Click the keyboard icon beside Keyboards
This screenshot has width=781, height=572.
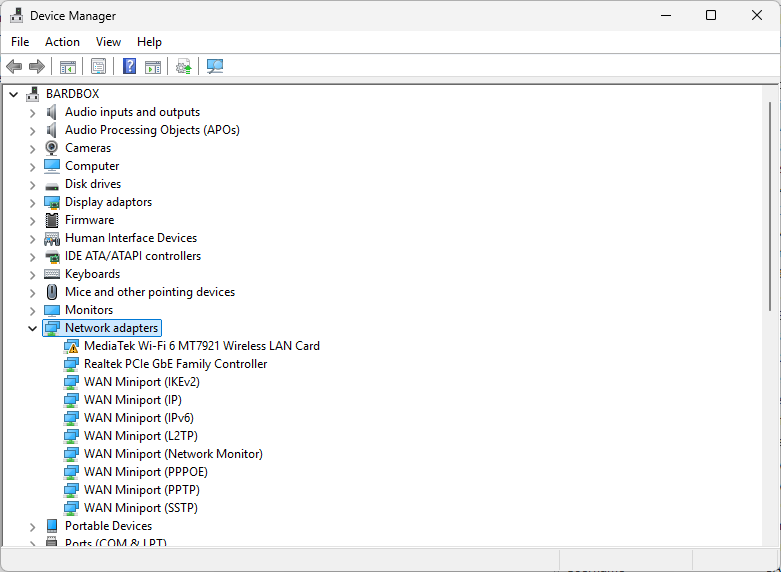pos(52,274)
